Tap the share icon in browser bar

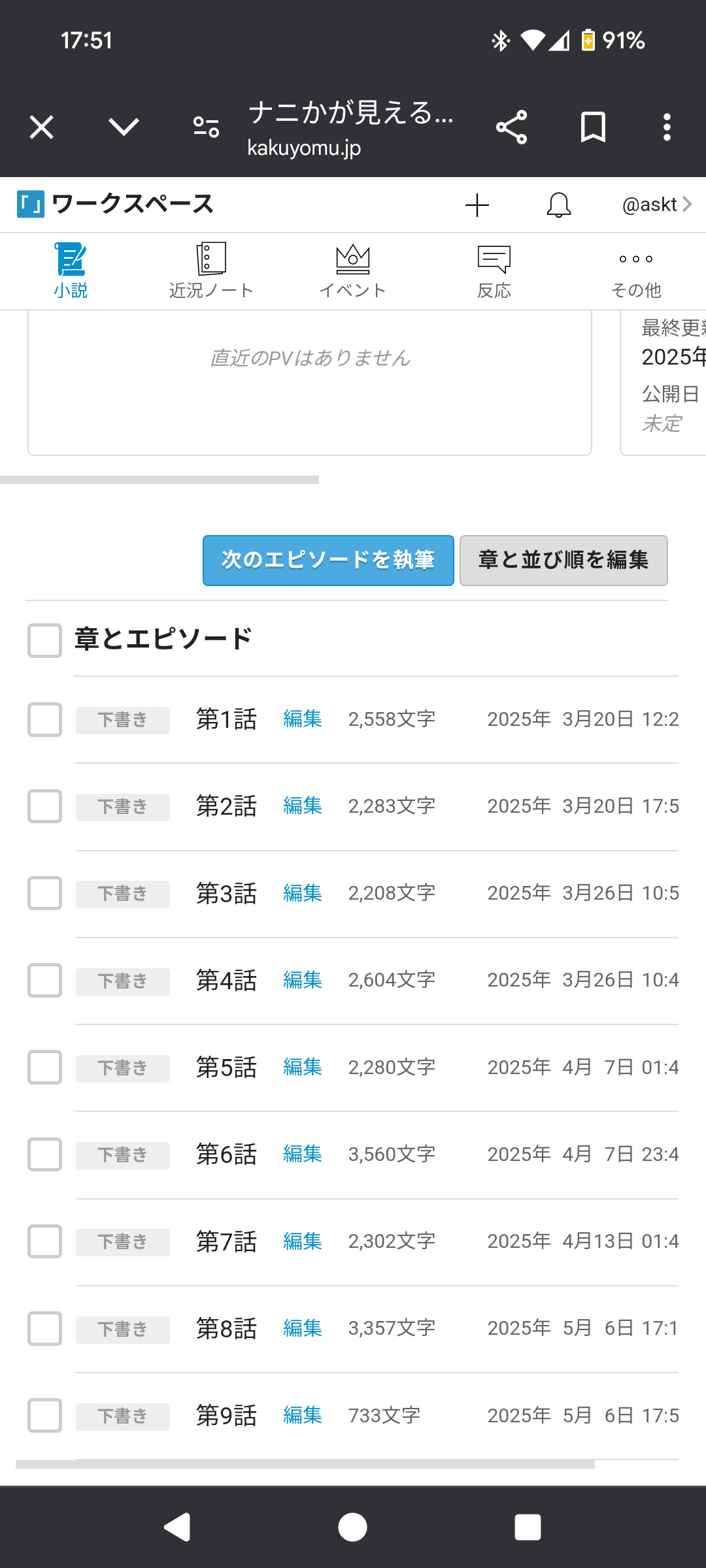click(511, 127)
